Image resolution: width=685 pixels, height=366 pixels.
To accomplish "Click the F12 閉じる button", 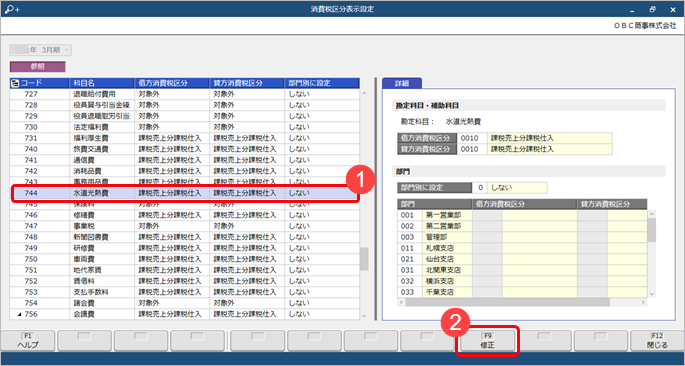I will click(657, 341).
